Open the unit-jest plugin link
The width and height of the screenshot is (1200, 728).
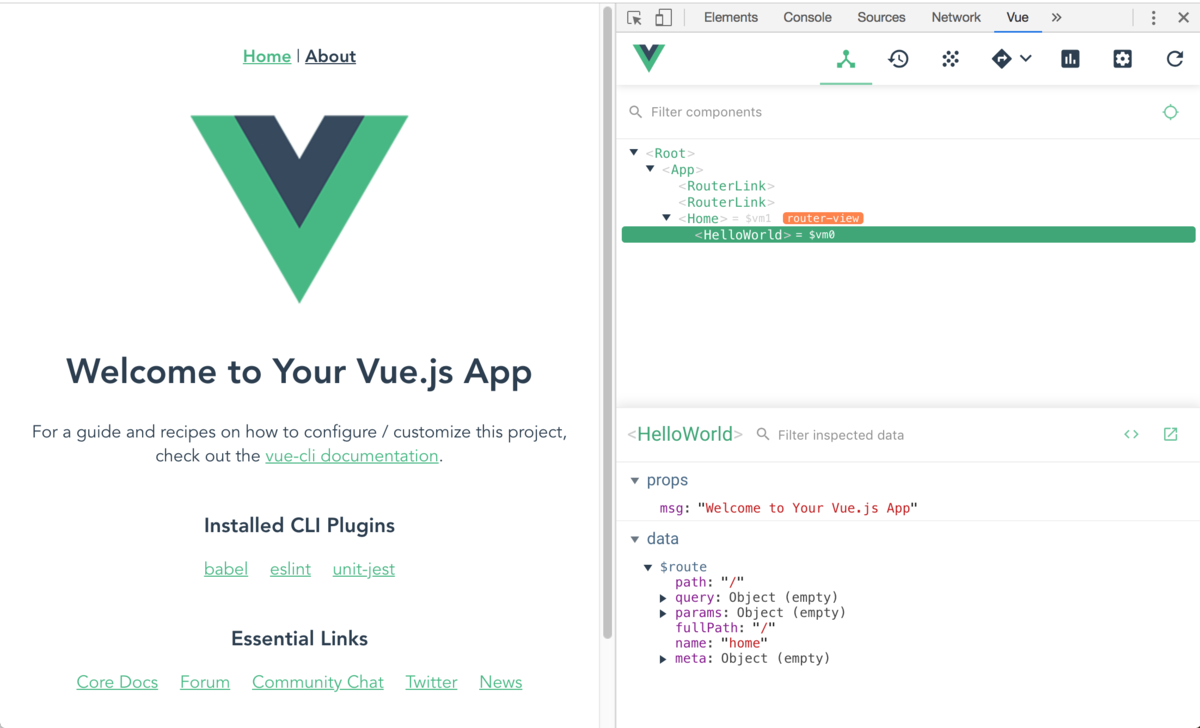pyautogui.click(x=364, y=569)
